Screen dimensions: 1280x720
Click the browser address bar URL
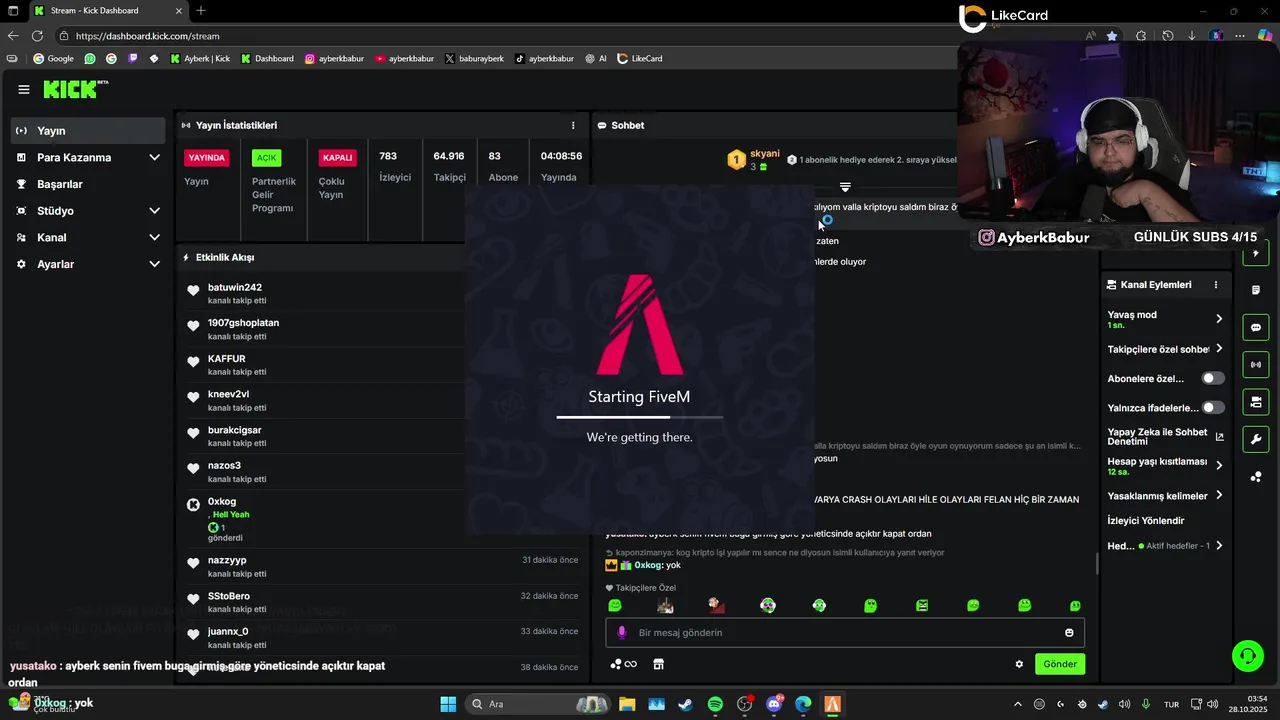(147, 35)
